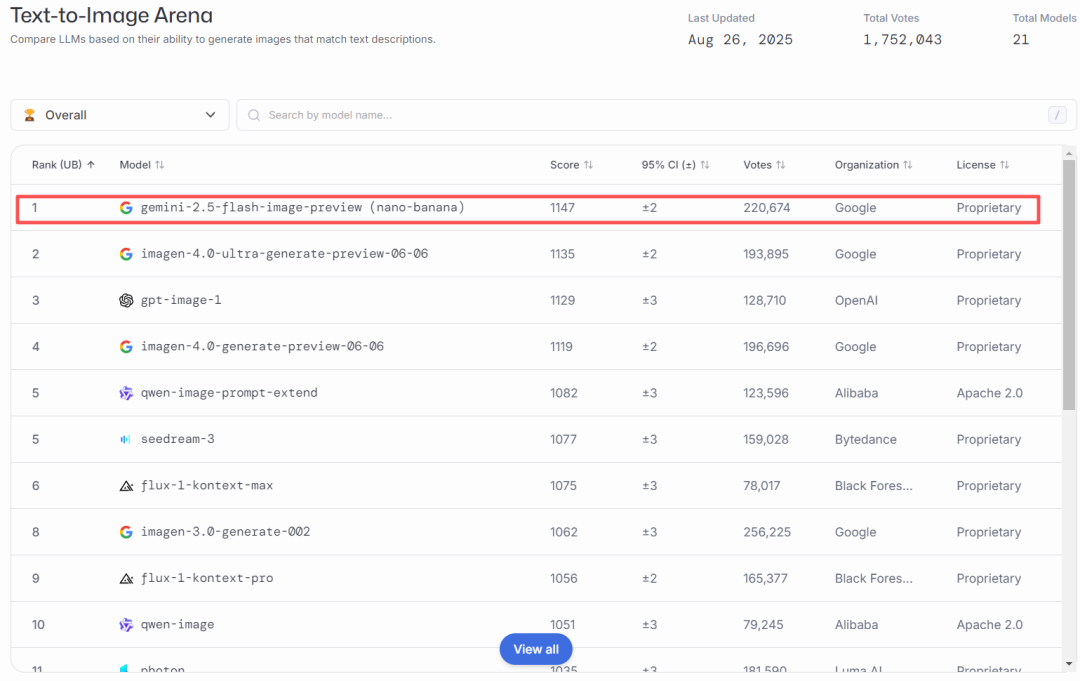This screenshot has height=681, width=1080.
Task: Click the table's vertical scrollbar thumb
Action: coord(1069,285)
